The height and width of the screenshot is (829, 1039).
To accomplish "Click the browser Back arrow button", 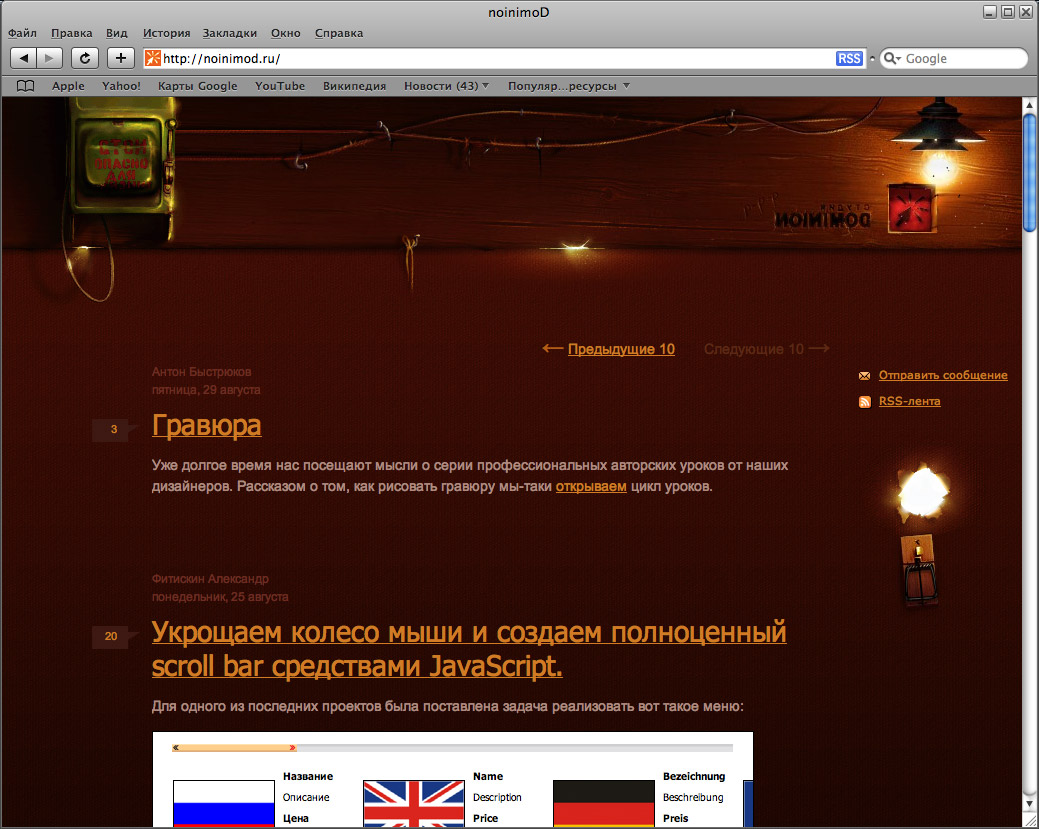I will (23, 58).
